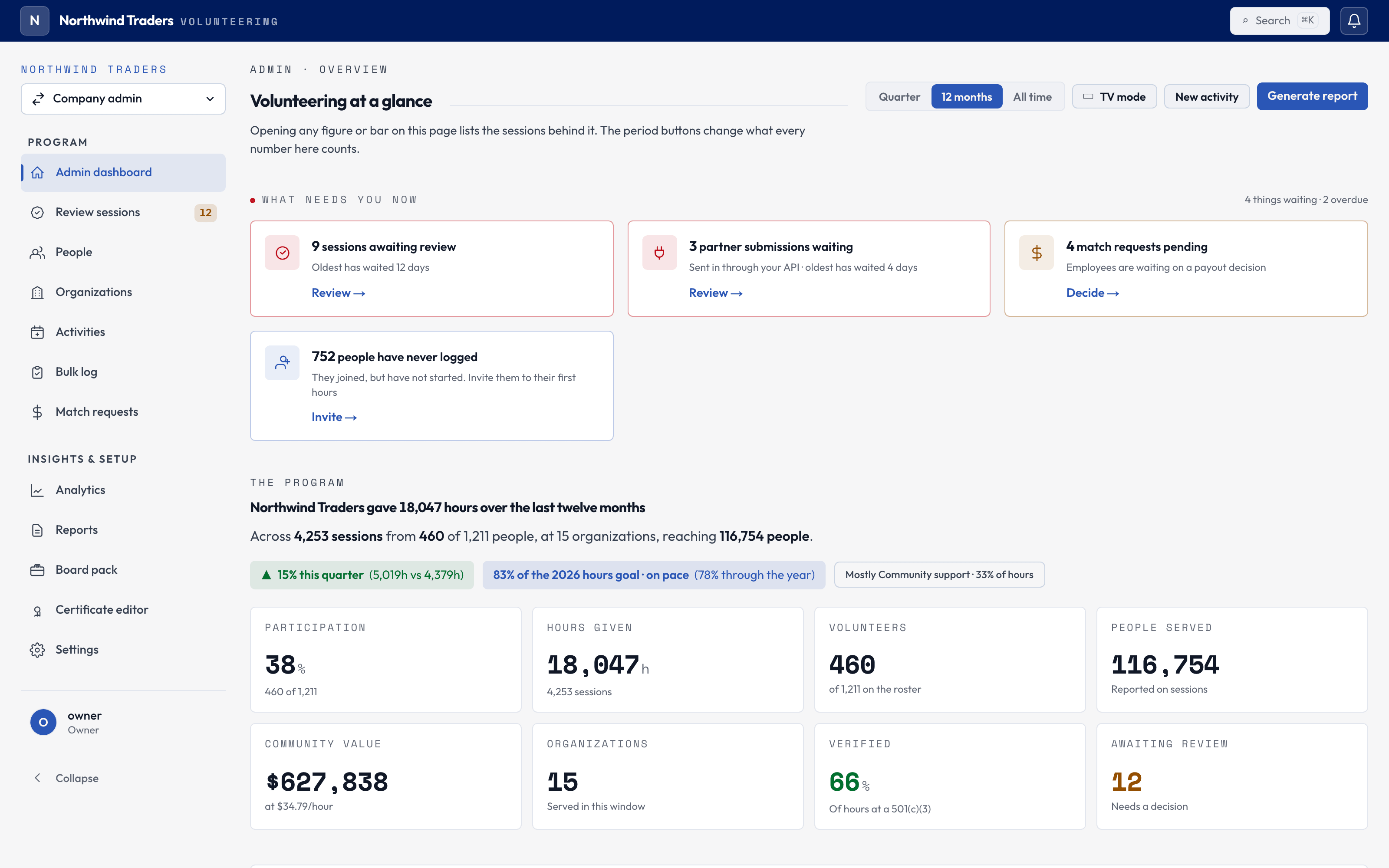This screenshot has height=868, width=1389.
Task: Click the Bulk log clipboard icon
Action: pyautogui.click(x=37, y=372)
